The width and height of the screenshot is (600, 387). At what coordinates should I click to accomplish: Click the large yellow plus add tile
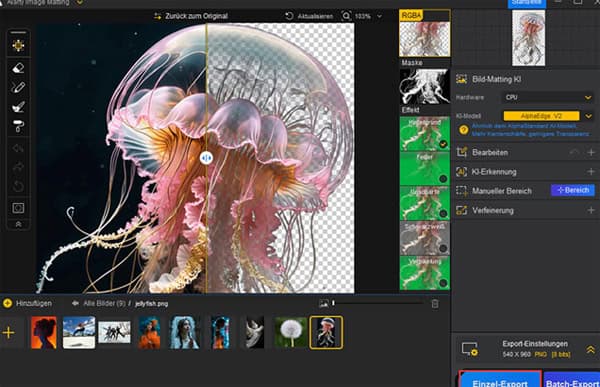8,333
